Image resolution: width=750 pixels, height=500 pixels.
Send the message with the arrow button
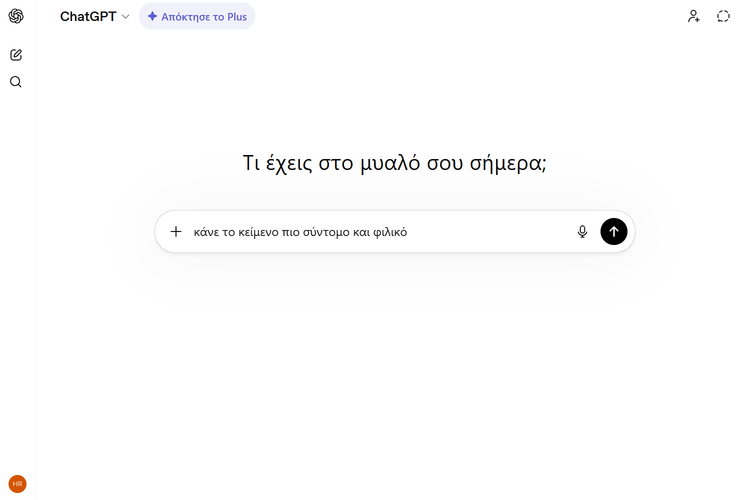click(x=614, y=232)
